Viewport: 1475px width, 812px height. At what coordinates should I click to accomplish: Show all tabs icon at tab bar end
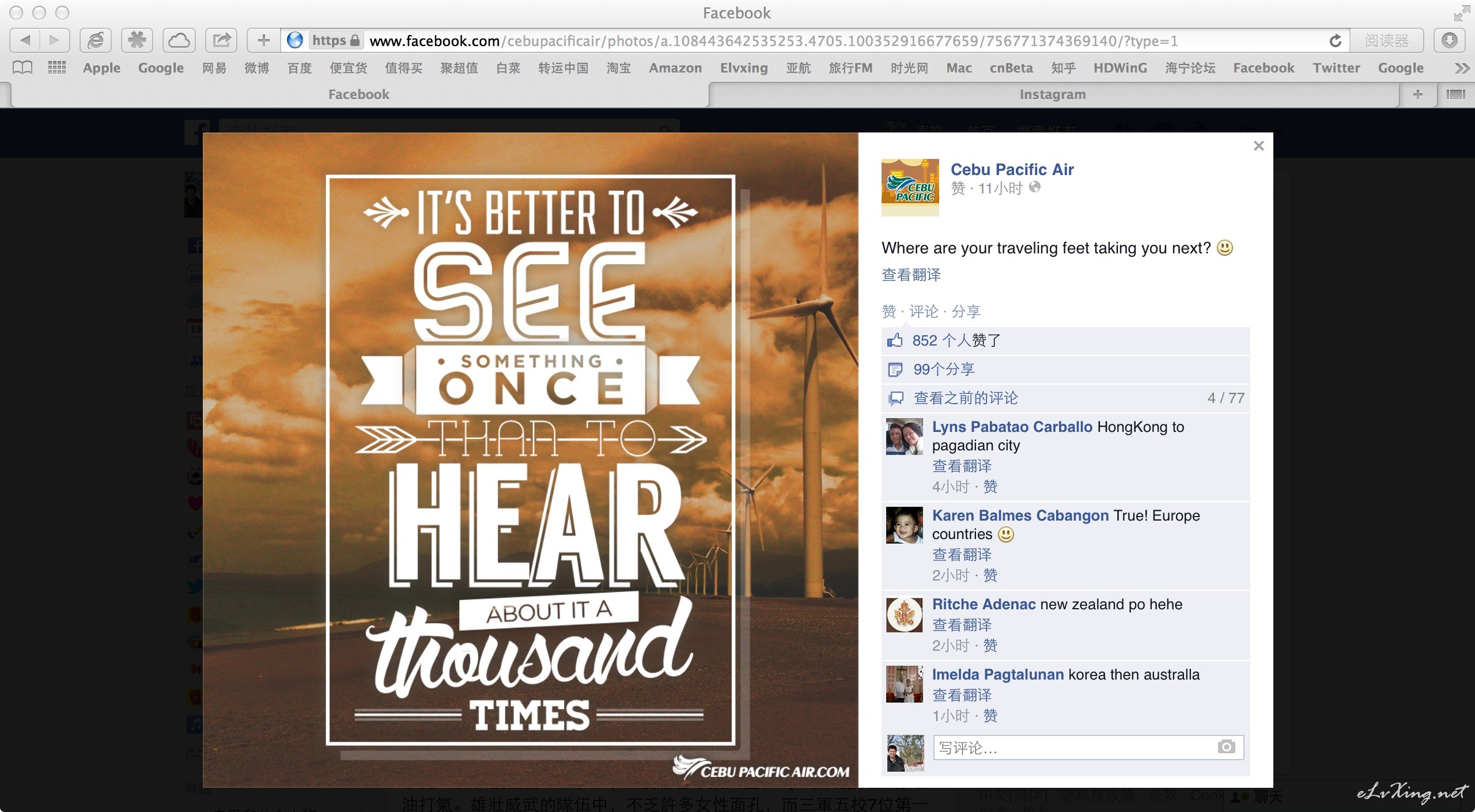1455,94
